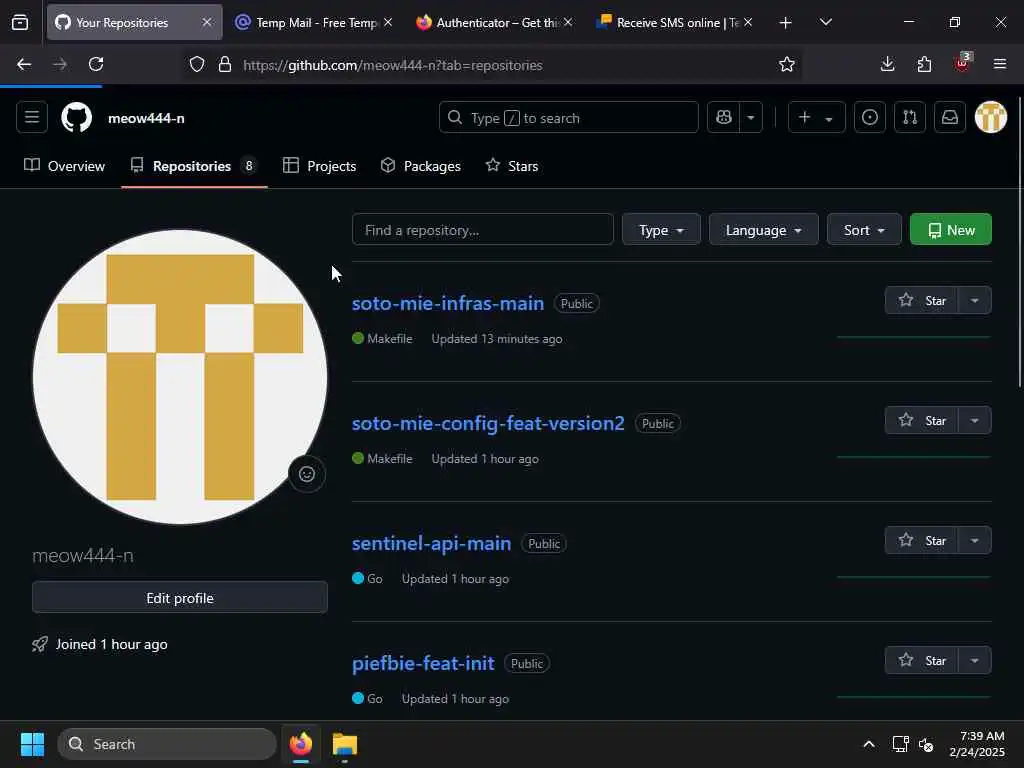Select the Repositories tab

click(194, 166)
